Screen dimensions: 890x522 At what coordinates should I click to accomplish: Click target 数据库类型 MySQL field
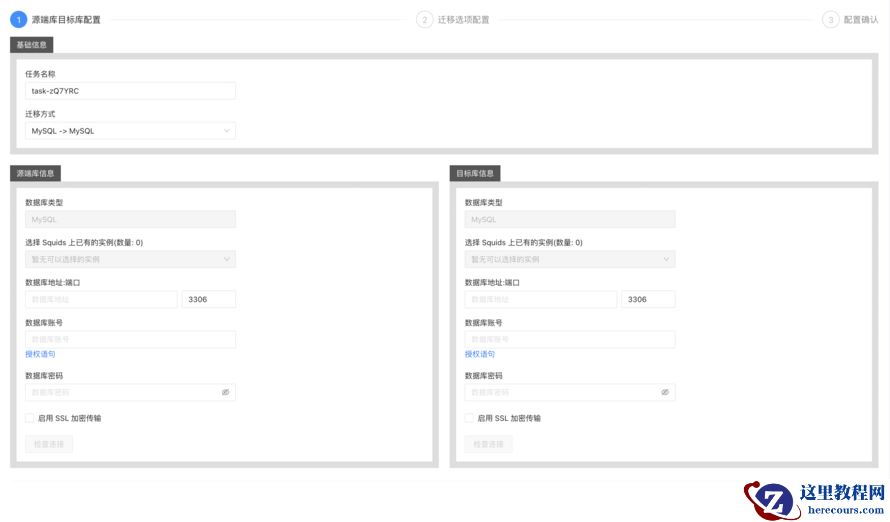point(570,220)
